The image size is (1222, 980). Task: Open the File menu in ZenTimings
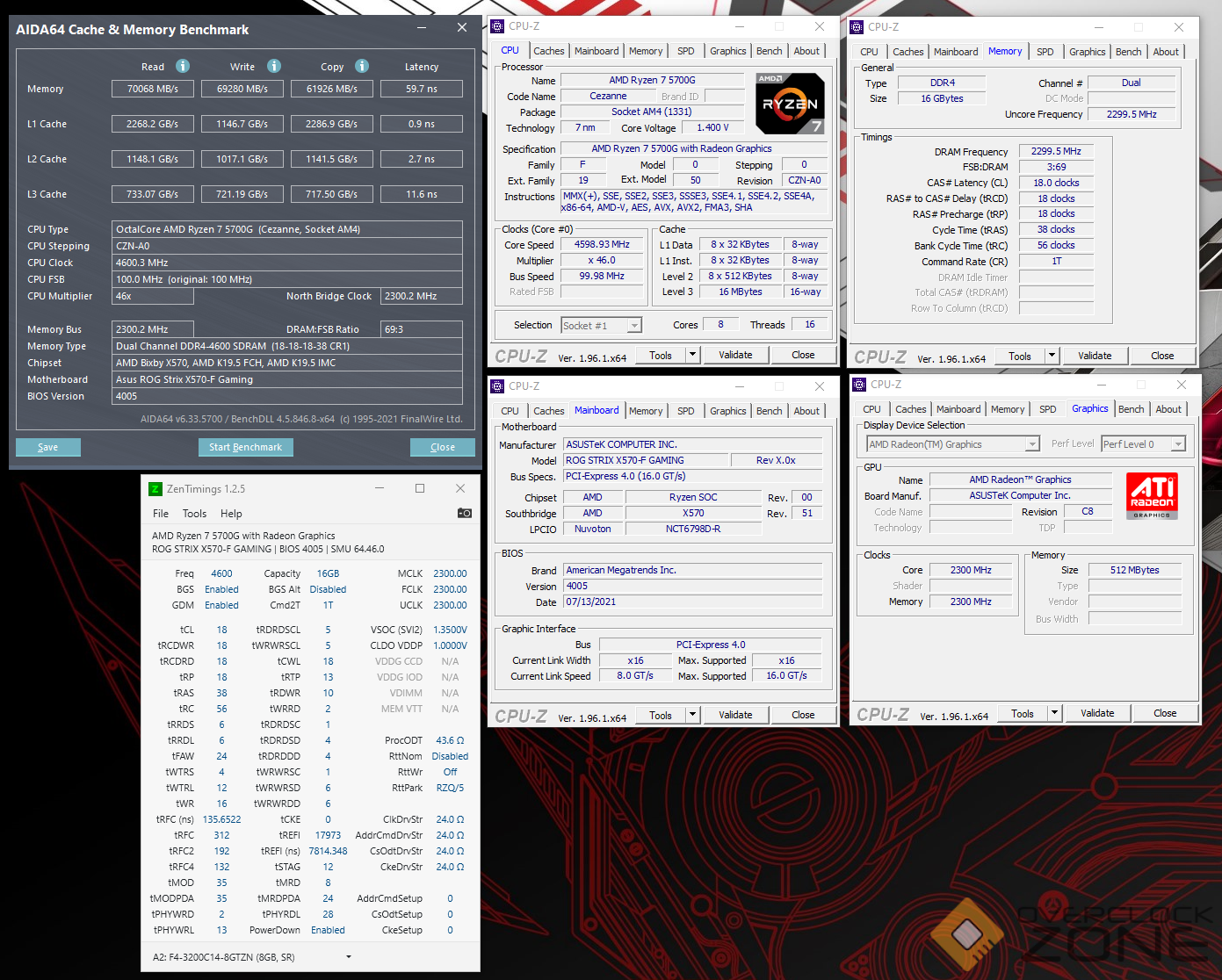pos(161,514)
